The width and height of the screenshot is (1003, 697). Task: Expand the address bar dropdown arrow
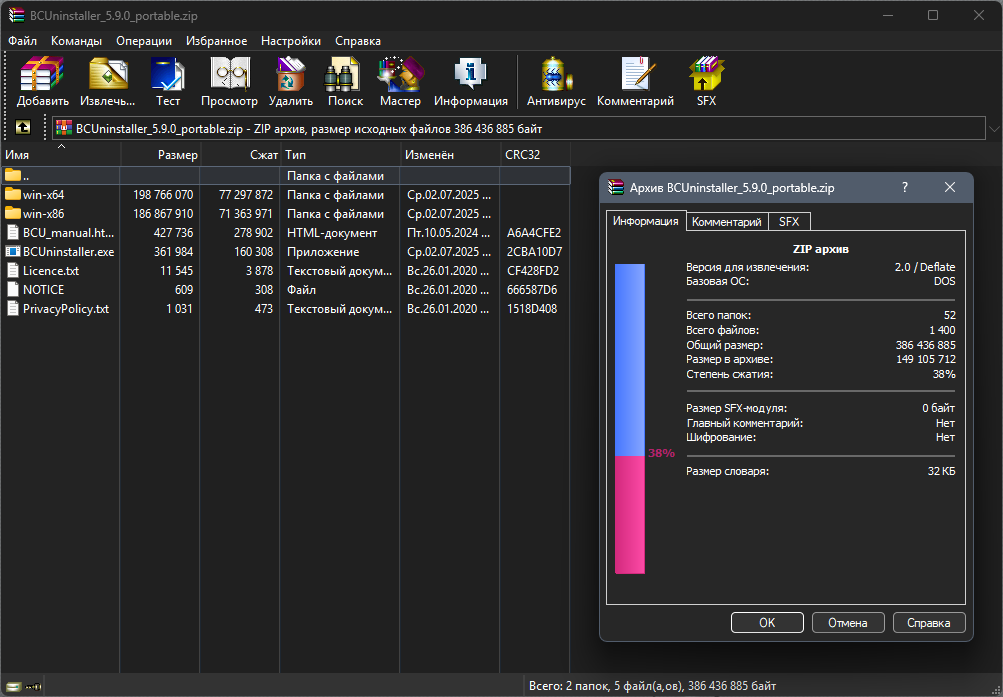(994, 129)
